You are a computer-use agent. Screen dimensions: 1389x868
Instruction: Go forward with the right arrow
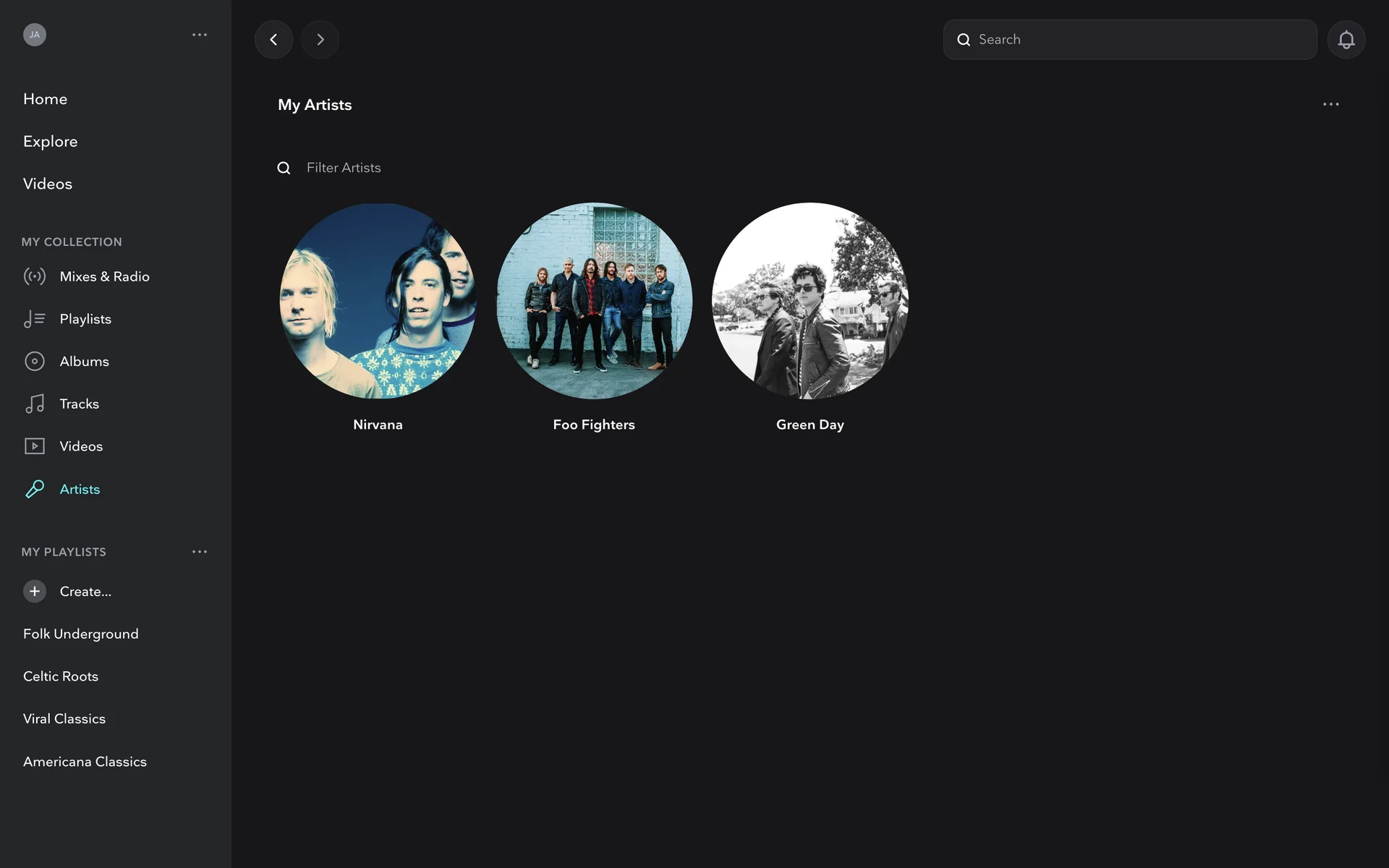pos(320,40)
